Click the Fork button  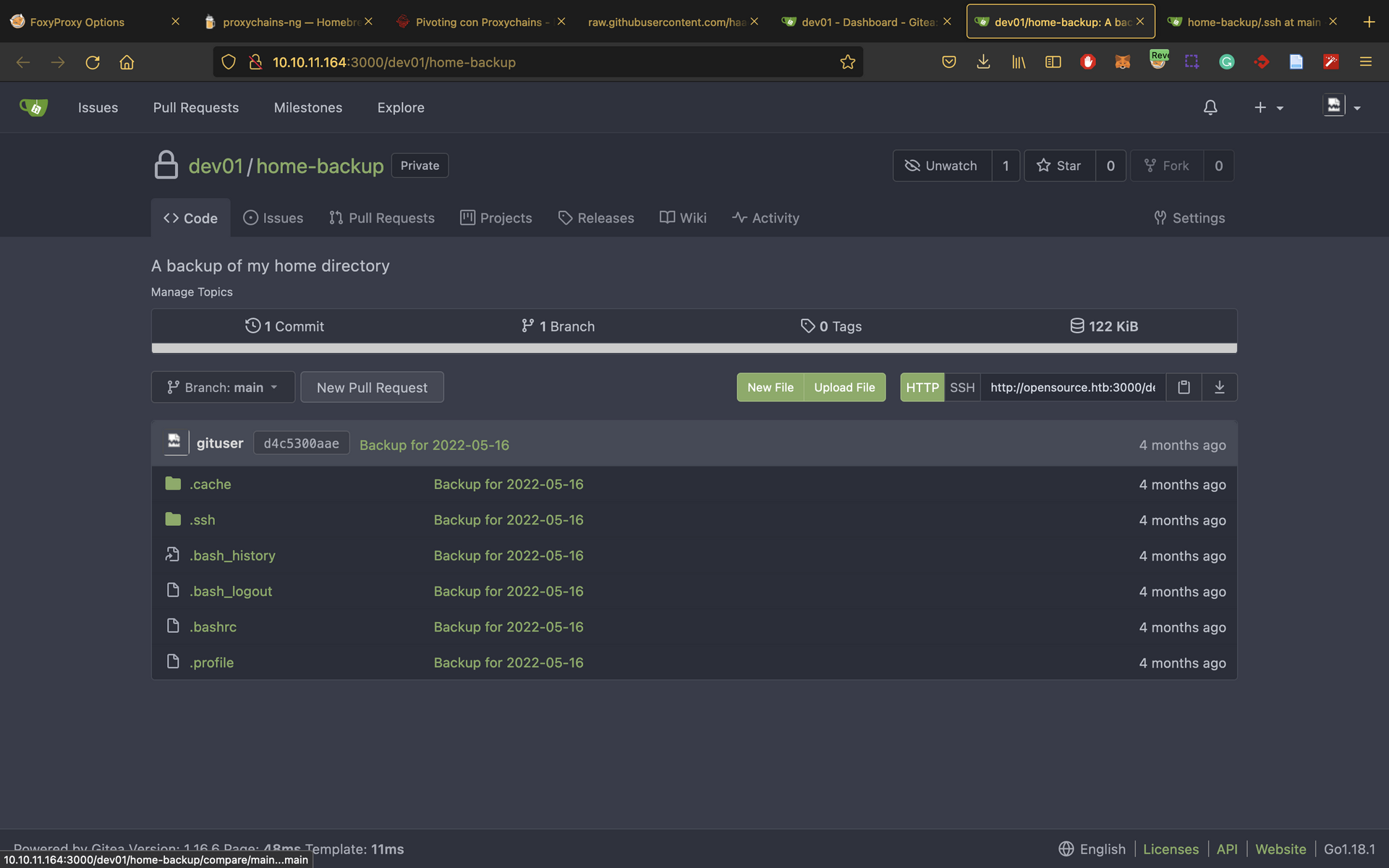coord(1167,166)
